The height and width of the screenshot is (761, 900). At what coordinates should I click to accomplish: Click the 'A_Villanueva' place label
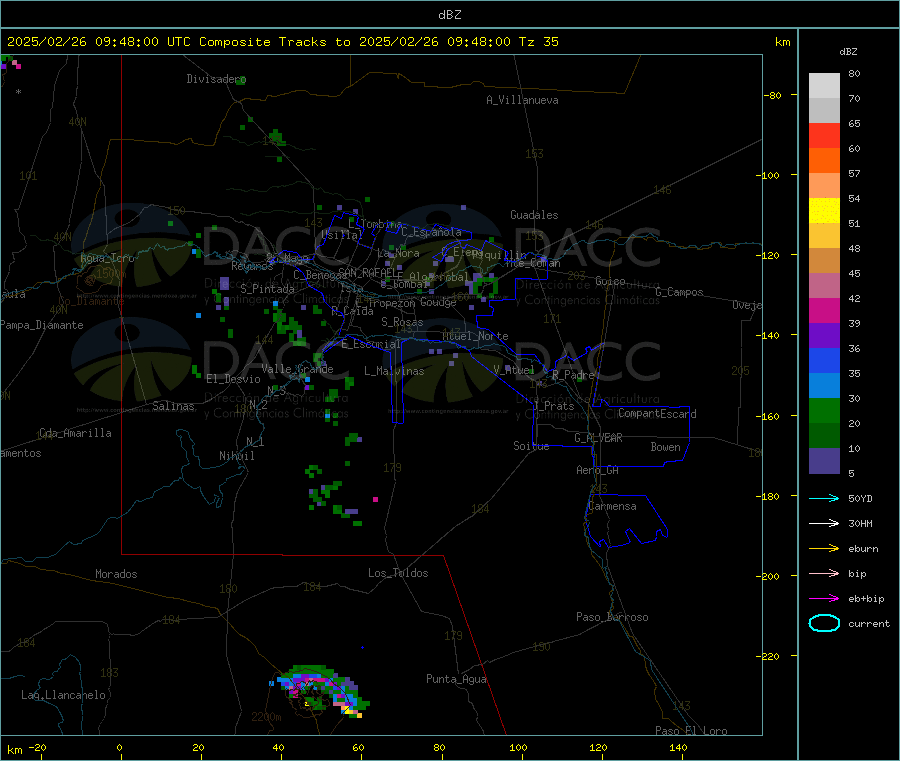tap(522, 100)
